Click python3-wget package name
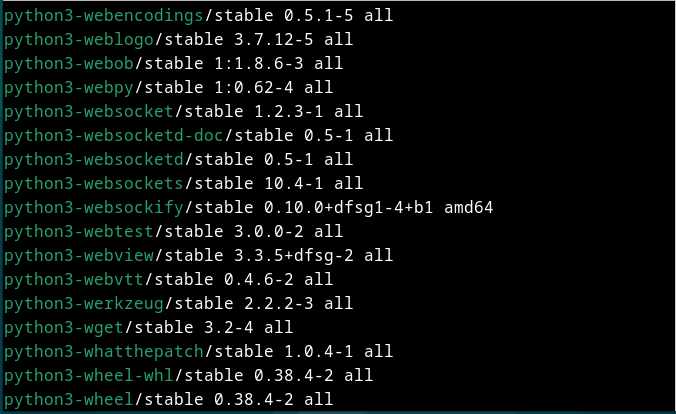The image size is (676, 414). click(64, 328)
